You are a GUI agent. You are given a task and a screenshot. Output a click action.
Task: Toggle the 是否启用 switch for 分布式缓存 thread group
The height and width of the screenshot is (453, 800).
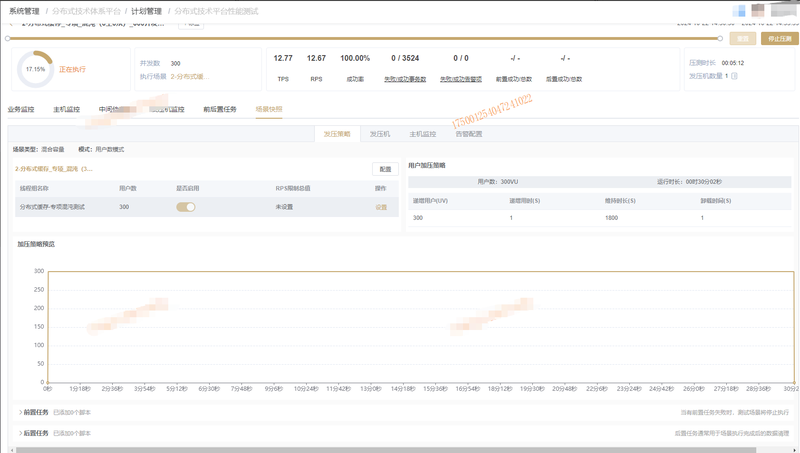click(x=186, y=207)
